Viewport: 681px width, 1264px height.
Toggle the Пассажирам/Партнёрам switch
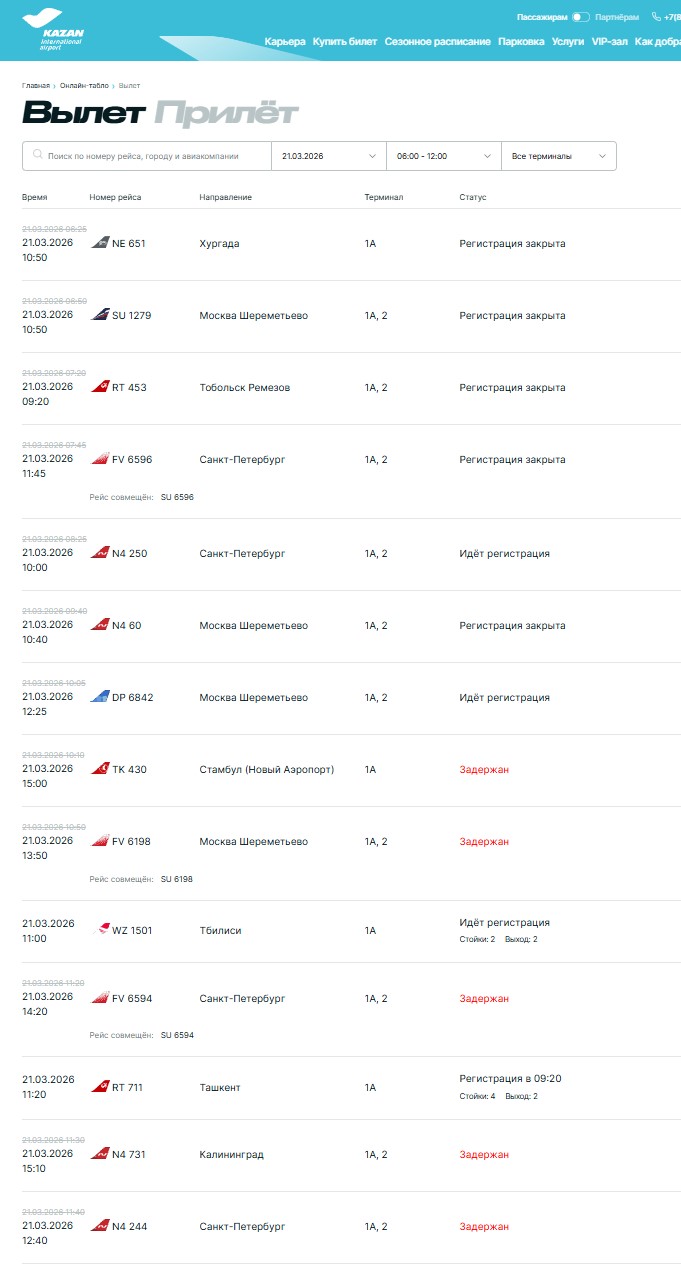click(581, 17)
